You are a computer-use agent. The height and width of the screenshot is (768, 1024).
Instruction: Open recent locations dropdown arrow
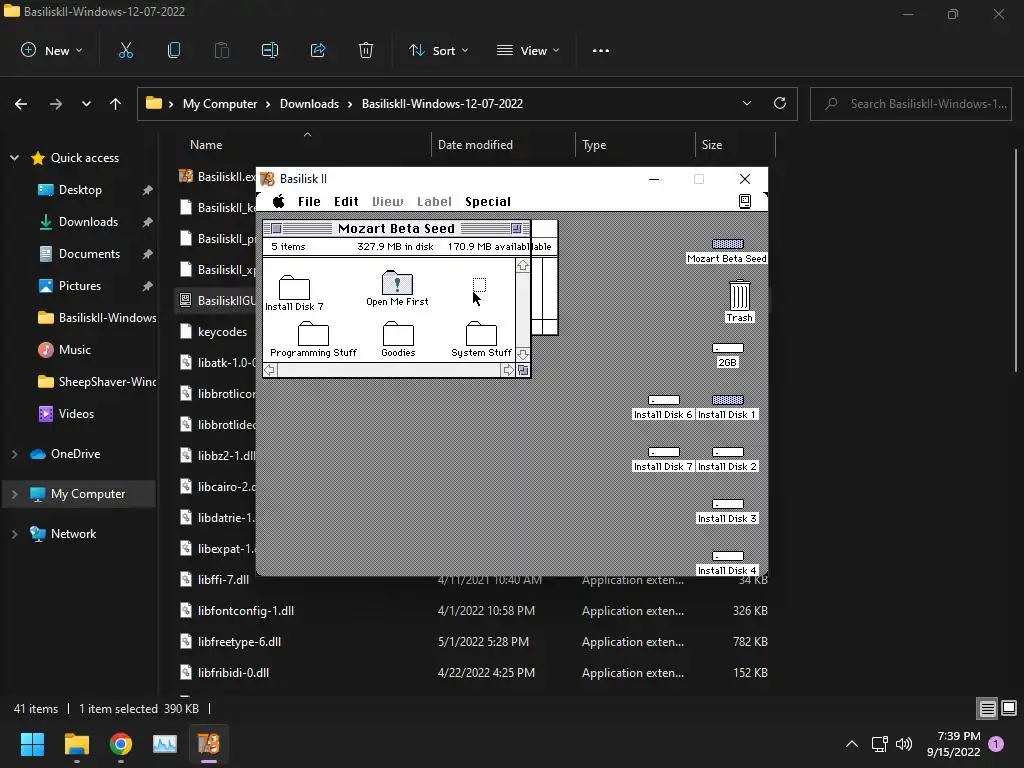(x=86, y=104)
